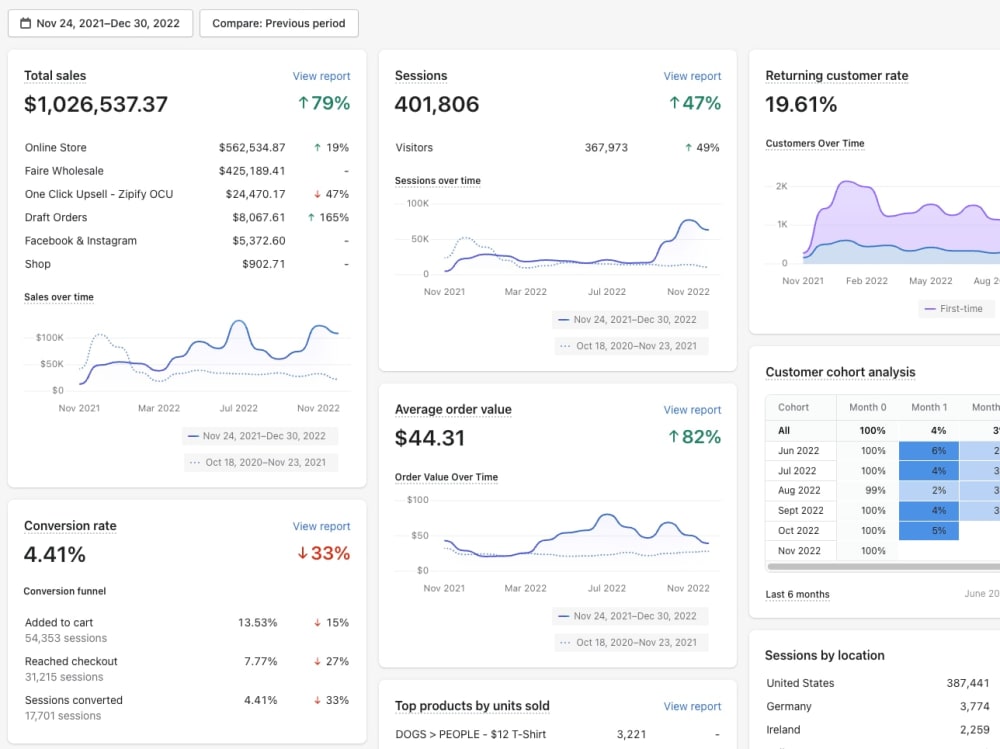1000x749 pixels.
Task: Open the date range picker Nov 24, 2021–Dec 30, 2022
Action: tap(100, 23)
